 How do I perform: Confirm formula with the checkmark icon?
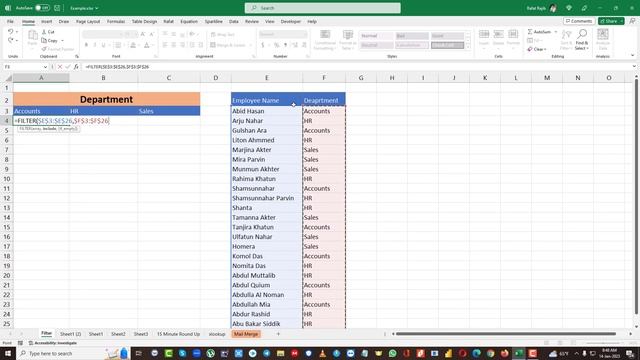68,67
